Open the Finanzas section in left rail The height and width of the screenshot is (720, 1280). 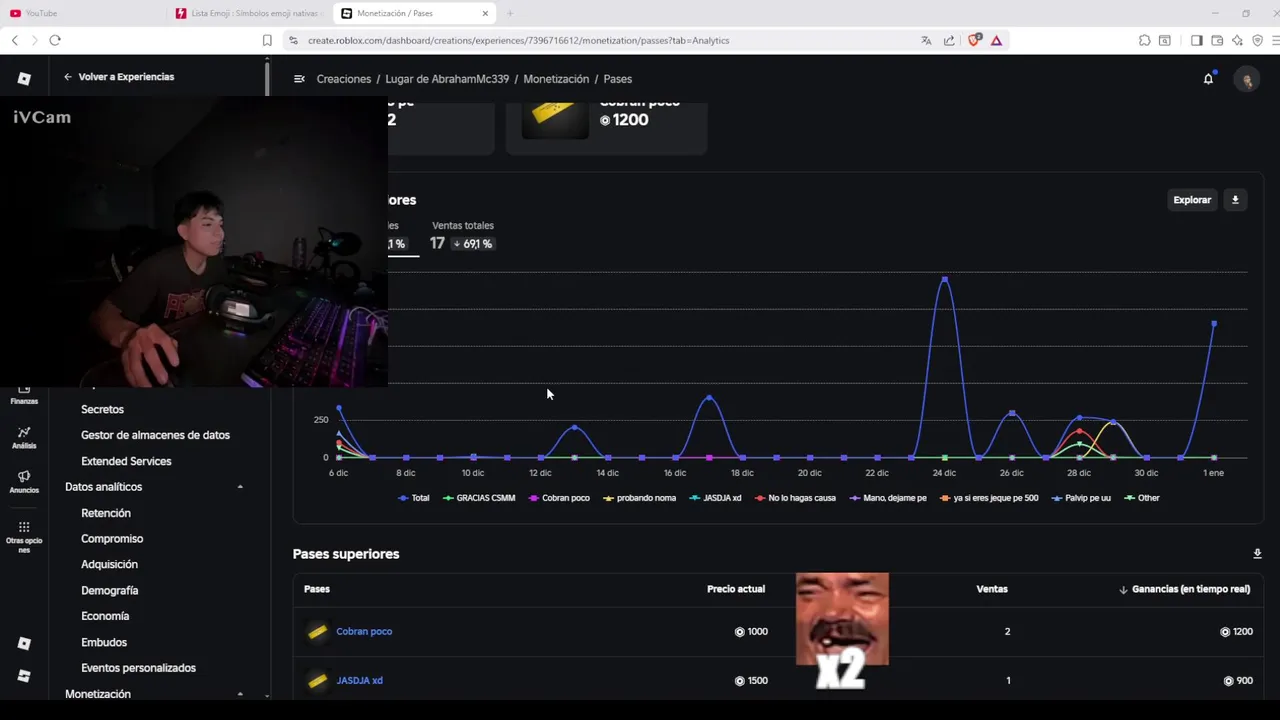[x=24, y=395]
